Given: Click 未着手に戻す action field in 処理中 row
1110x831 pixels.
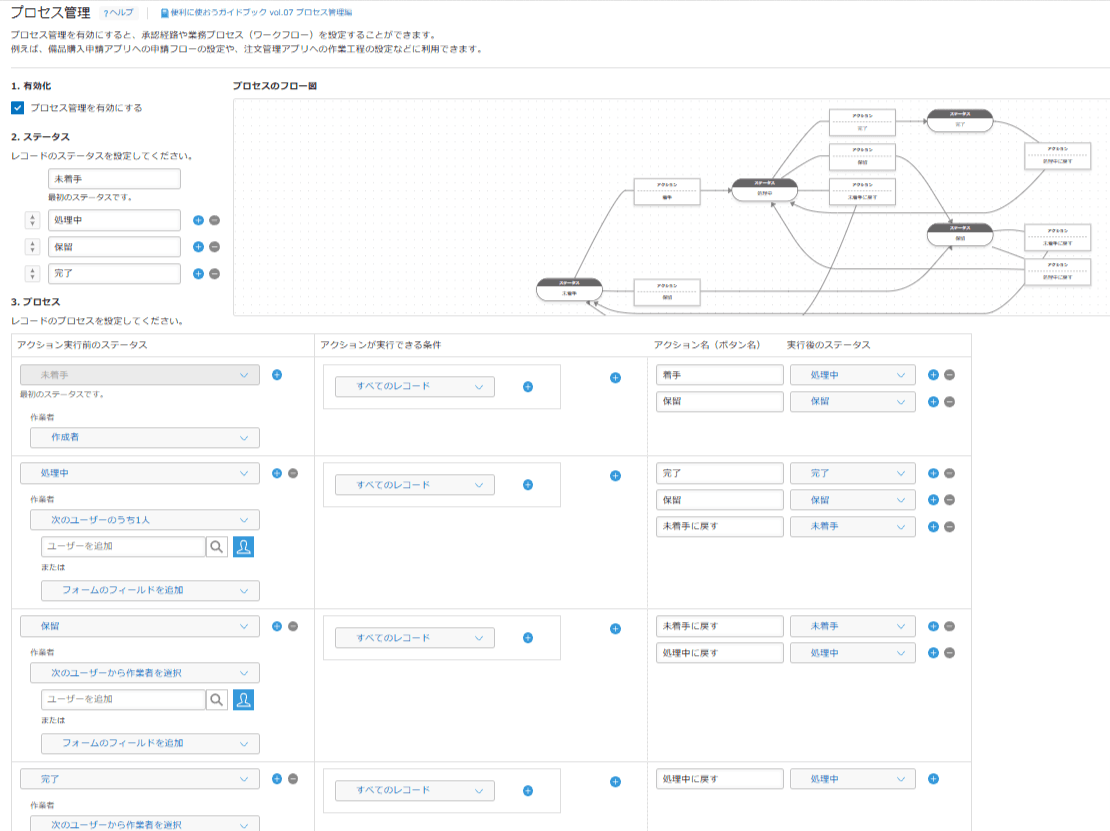Looking at the screenshot, I should pyautogui.click(x=720, y=527).
